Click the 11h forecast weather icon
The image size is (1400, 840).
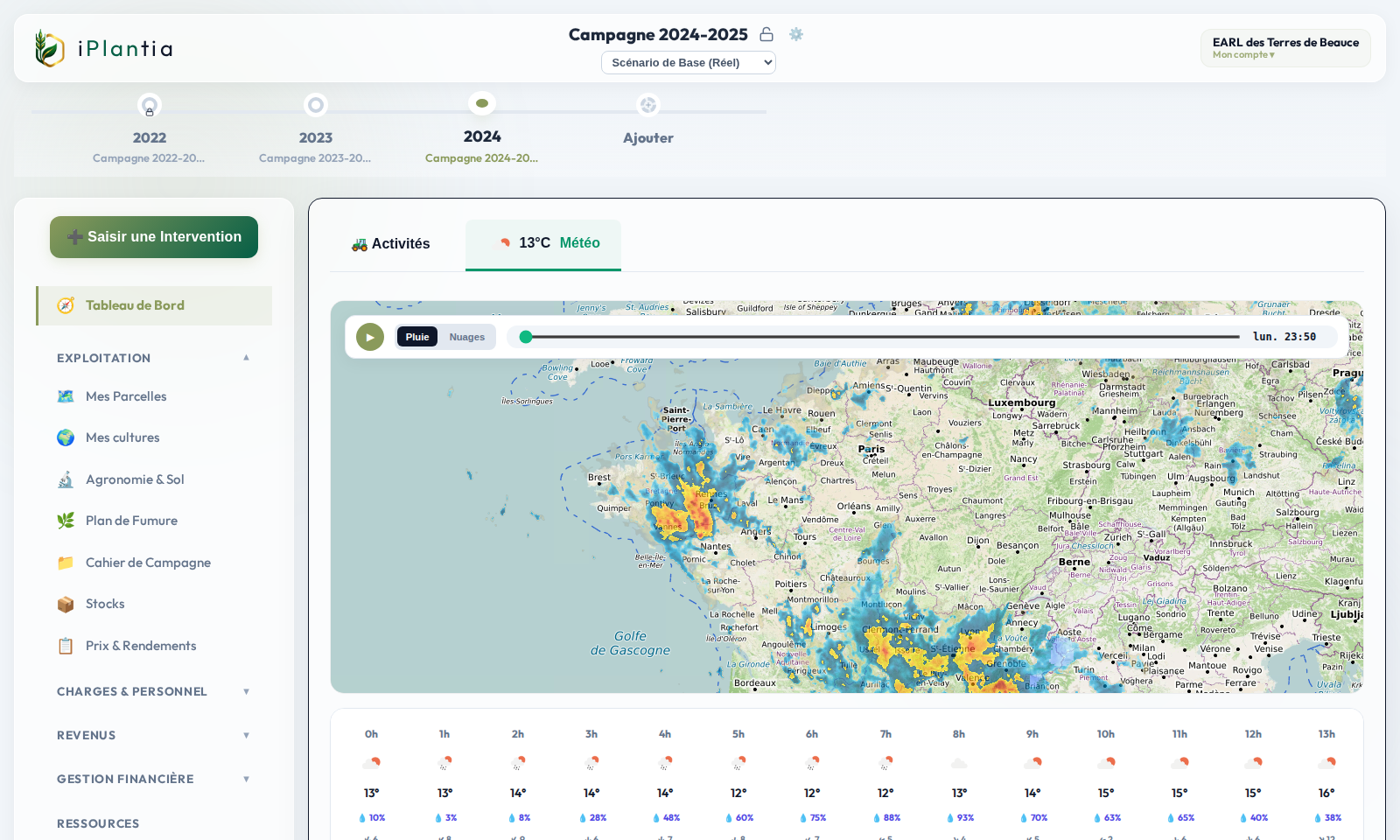(1180, 763)
